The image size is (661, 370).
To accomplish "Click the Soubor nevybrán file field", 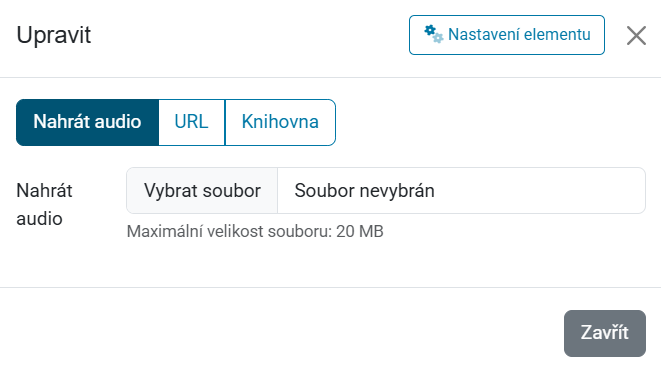I will [x=461, y=190].
